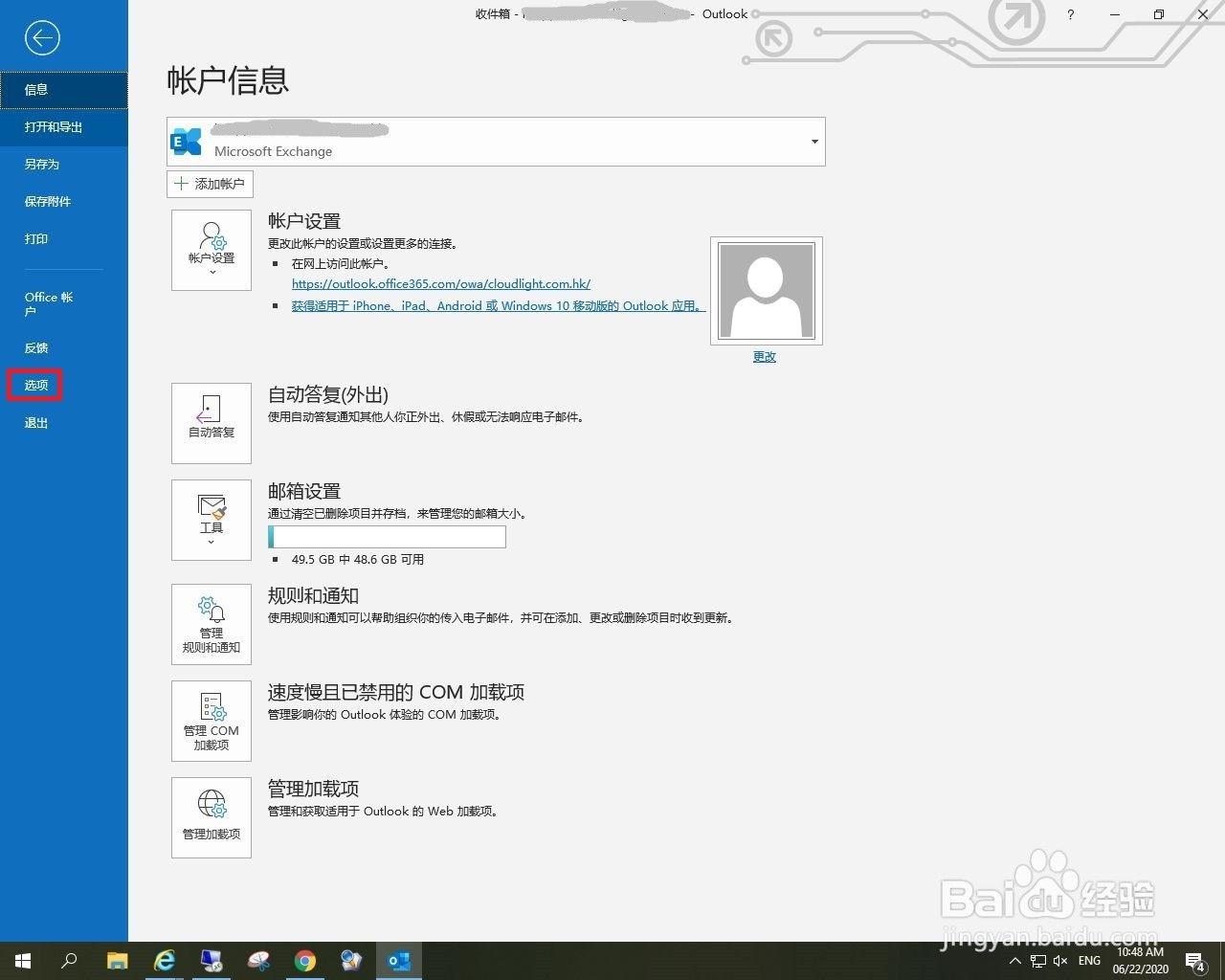This screenshot has height=980, width=1225.
Task: Open 管理规则和通知 manage rules button
Action: click(212, 624)
